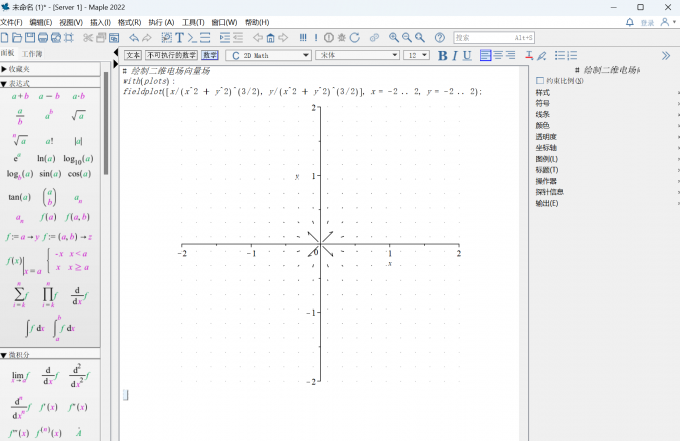This screenshot has height=441, width=680.
Task: Change the text font color
Action: pos(529,56)
